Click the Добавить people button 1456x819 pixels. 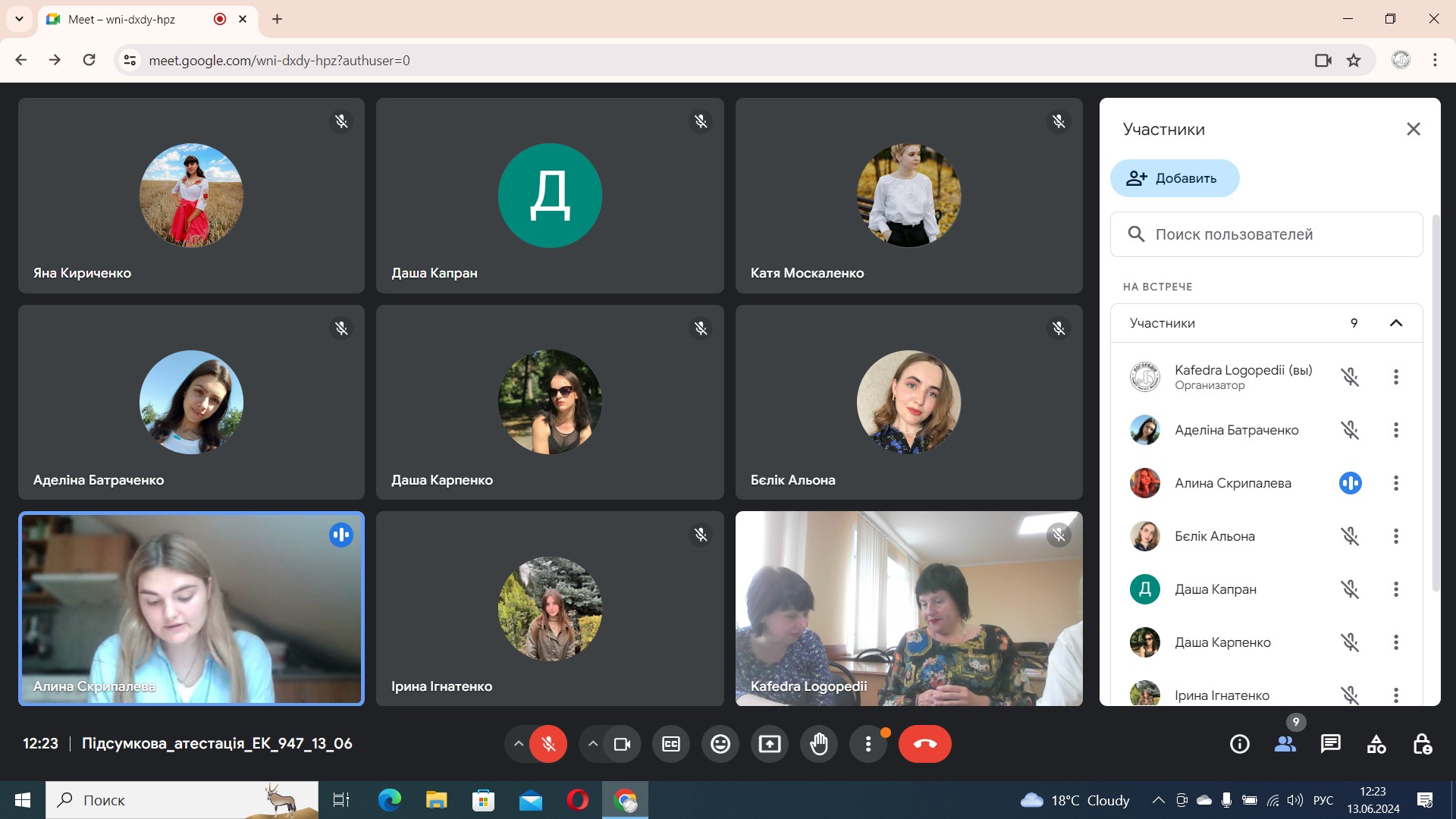(1175, 178)
